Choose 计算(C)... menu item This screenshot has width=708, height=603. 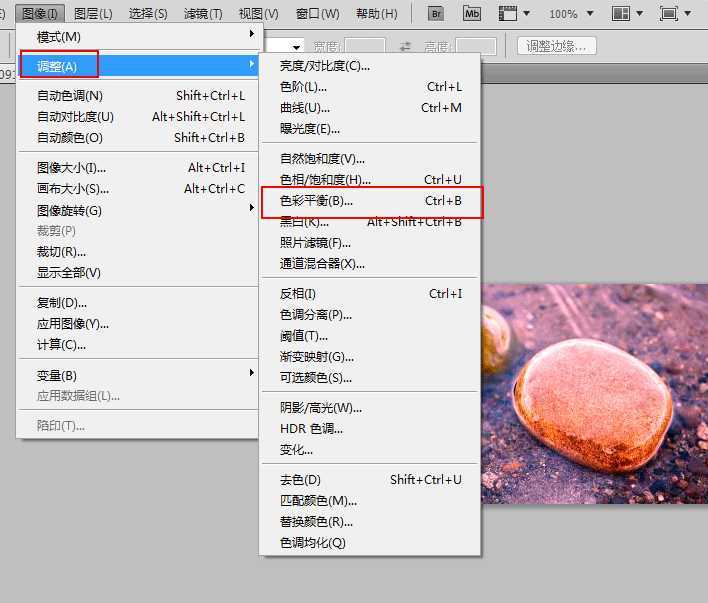coord(138,345)
